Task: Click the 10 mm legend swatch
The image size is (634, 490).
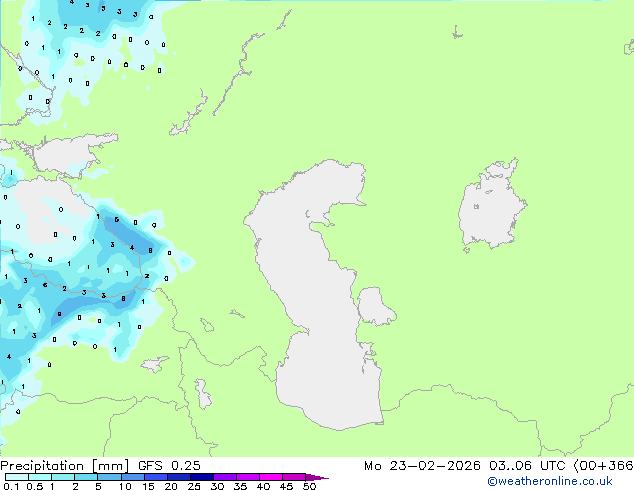Action: (x=132, y=477)
